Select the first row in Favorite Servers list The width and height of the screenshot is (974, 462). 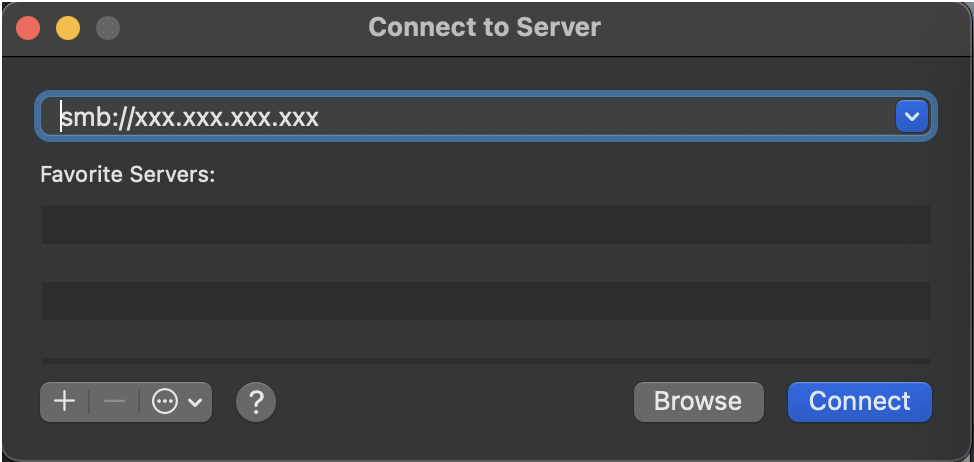pyautogui.click(x=486, y=225)
